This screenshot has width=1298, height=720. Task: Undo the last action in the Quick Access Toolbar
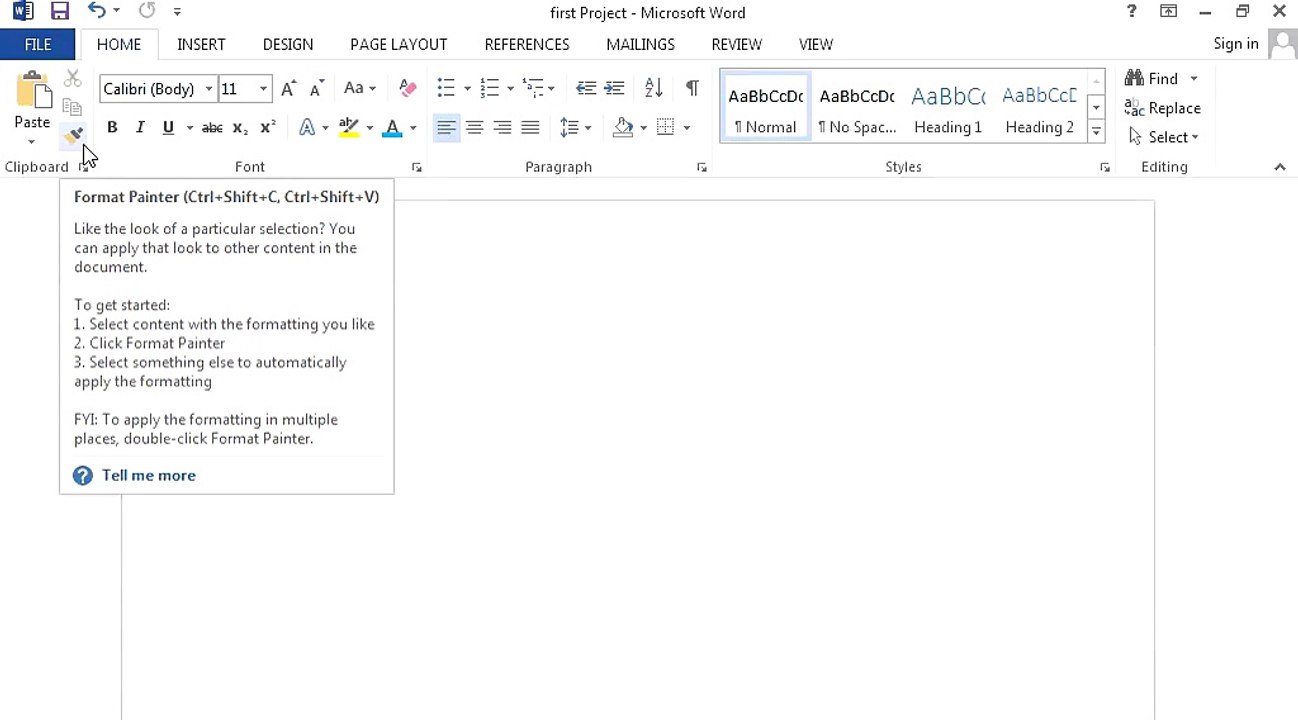click(x=96, y=11)
